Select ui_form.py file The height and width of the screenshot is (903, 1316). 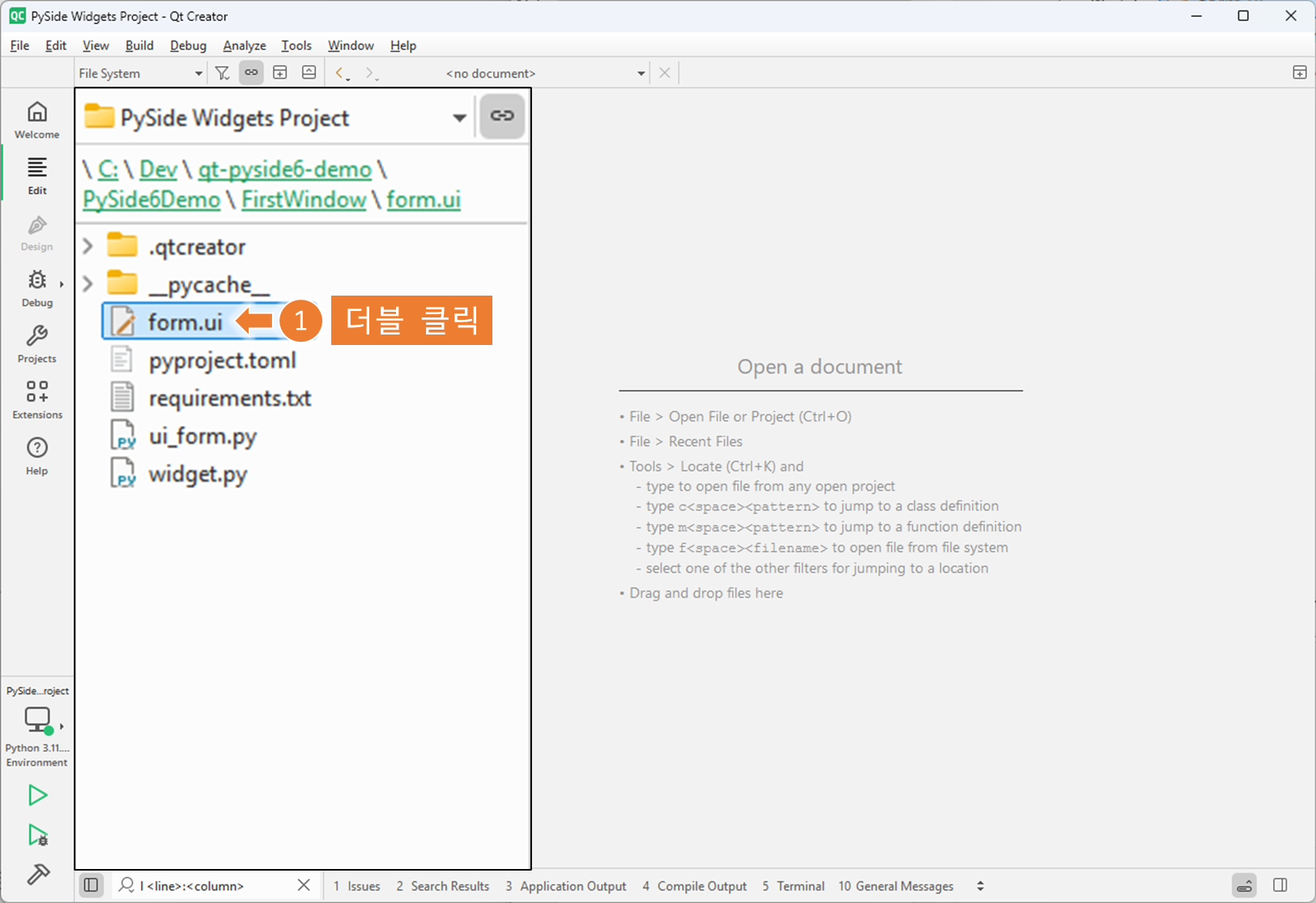[x=202, y=436]
